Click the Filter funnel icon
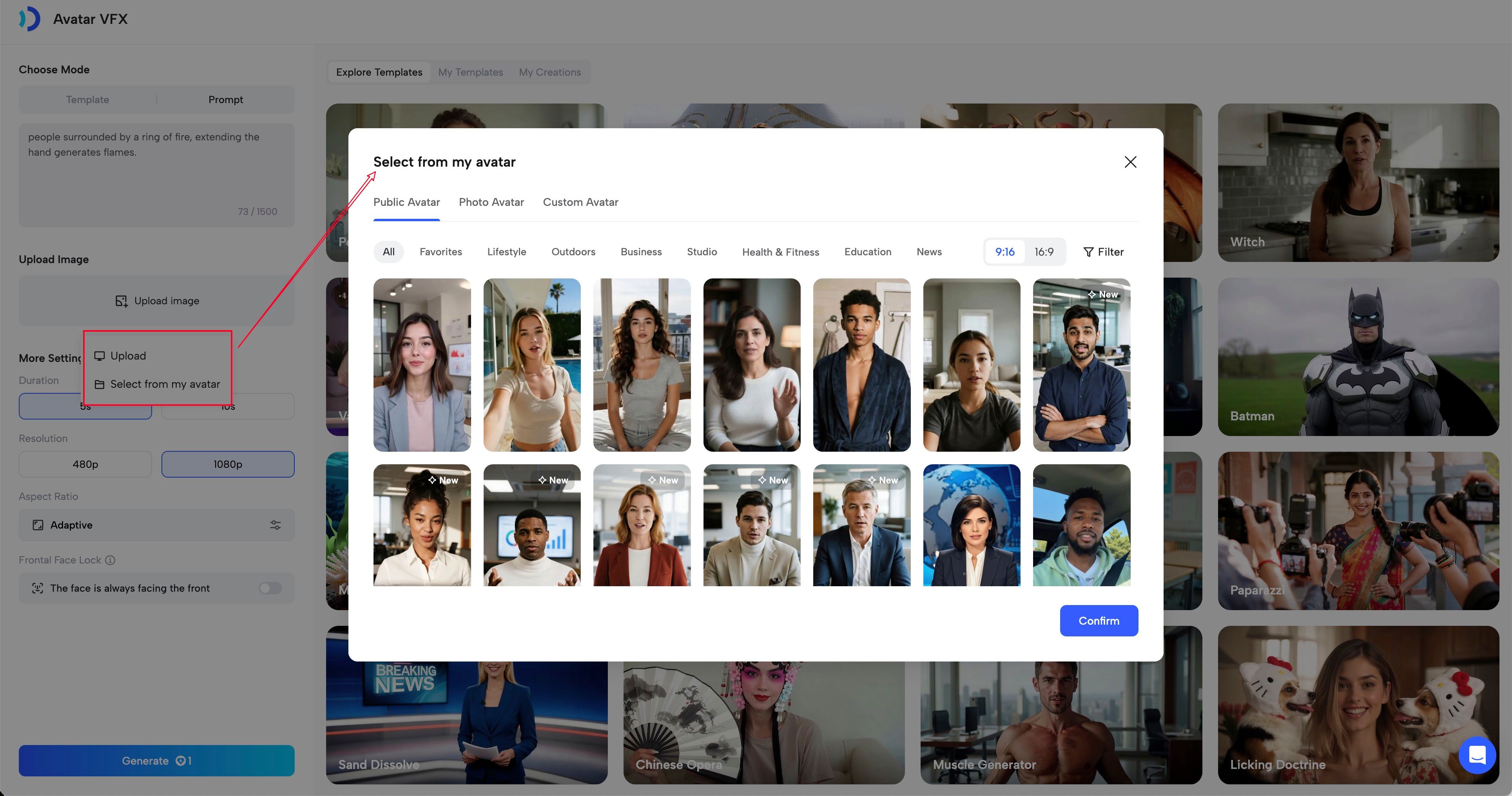 point(1088,252)
